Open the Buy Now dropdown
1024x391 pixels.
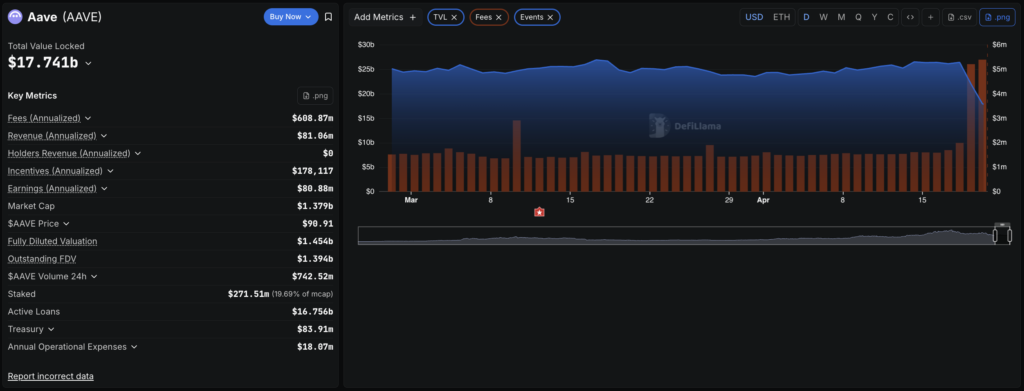coord(291,17)
